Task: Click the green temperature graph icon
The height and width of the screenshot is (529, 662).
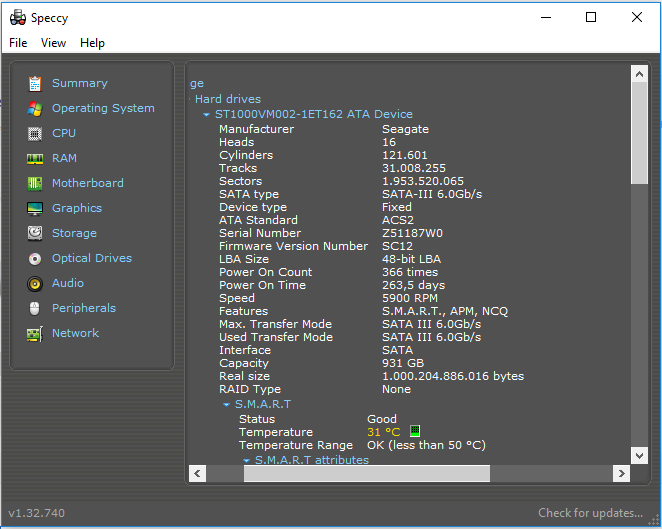Action: point(415,431)
